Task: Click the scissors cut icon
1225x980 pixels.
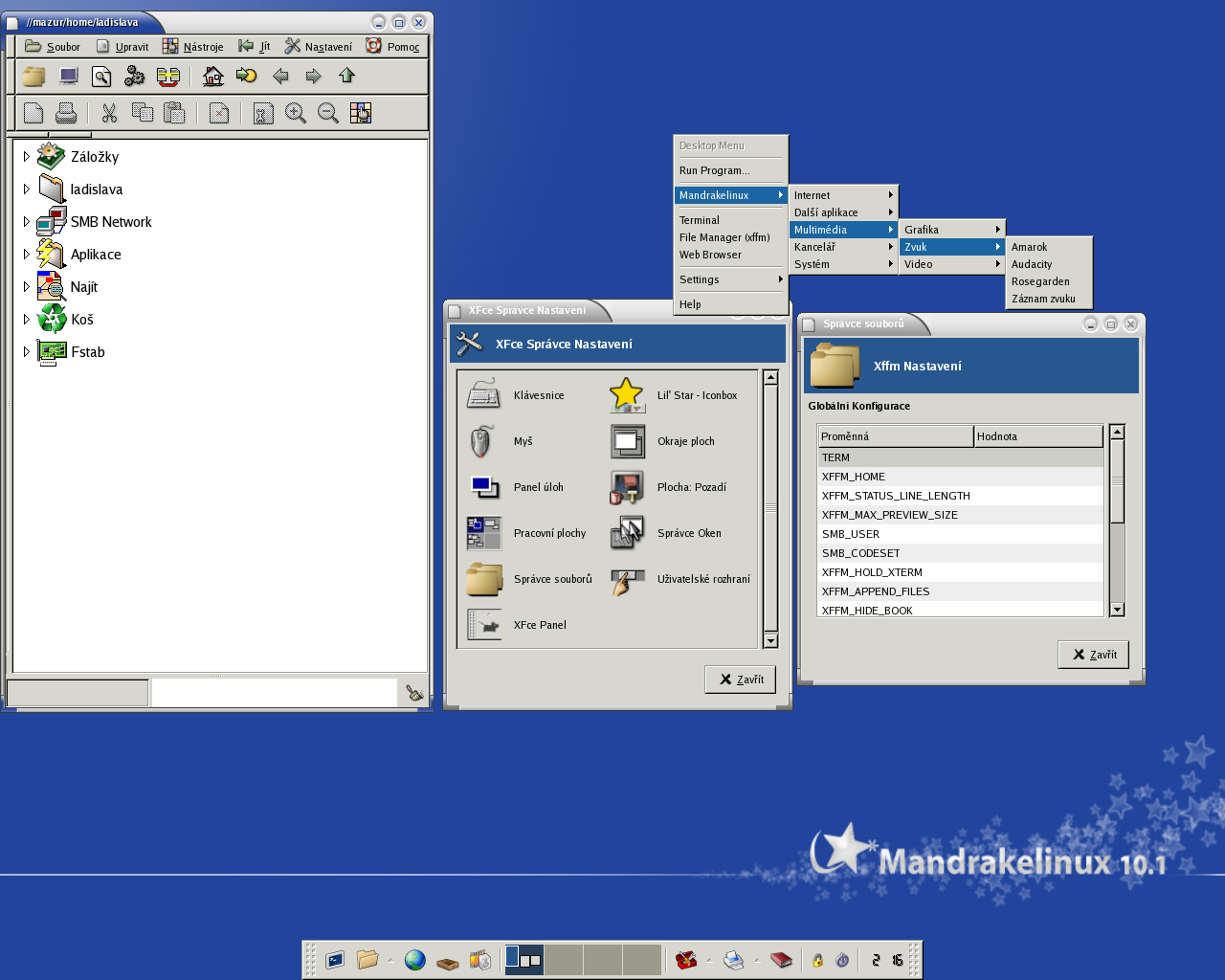Action: (109, 113)
